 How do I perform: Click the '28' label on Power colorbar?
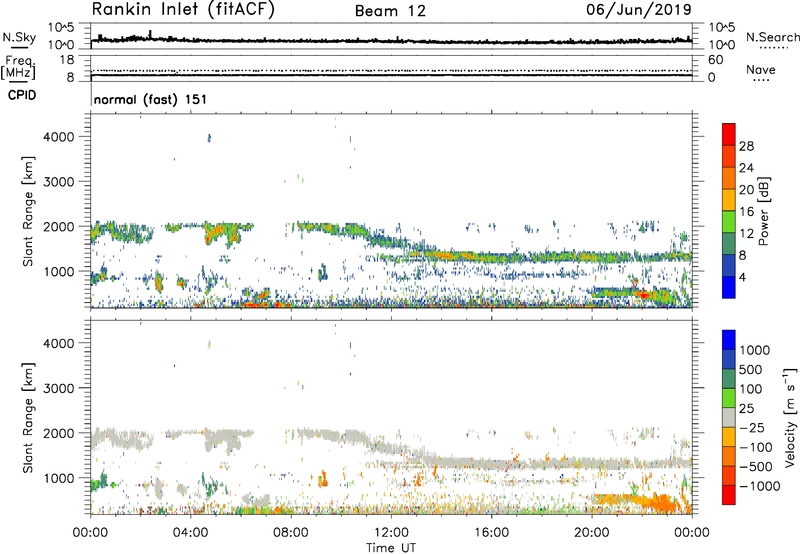746,146
